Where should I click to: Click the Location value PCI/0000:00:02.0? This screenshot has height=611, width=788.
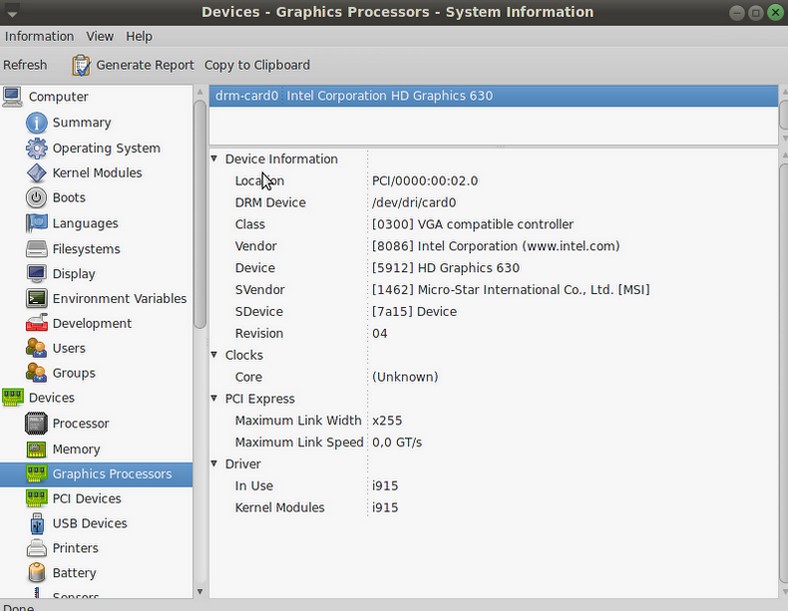[x=425, y=181]
